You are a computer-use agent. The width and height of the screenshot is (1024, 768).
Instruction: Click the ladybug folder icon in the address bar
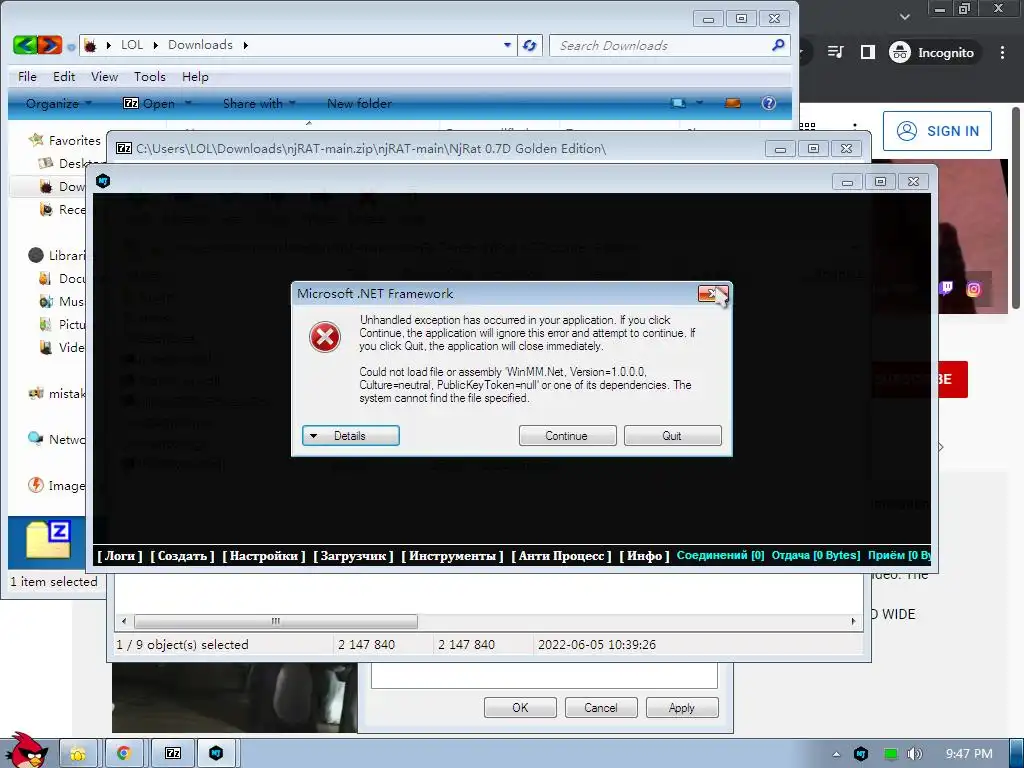pyautogui.click(x=91, y=45)
